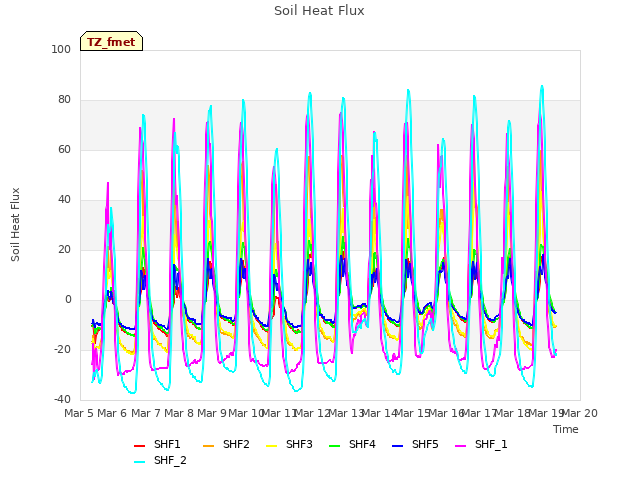Click the TZ_fmet annotation label
The height and width of the screenshot is (480, 640).
111,41
